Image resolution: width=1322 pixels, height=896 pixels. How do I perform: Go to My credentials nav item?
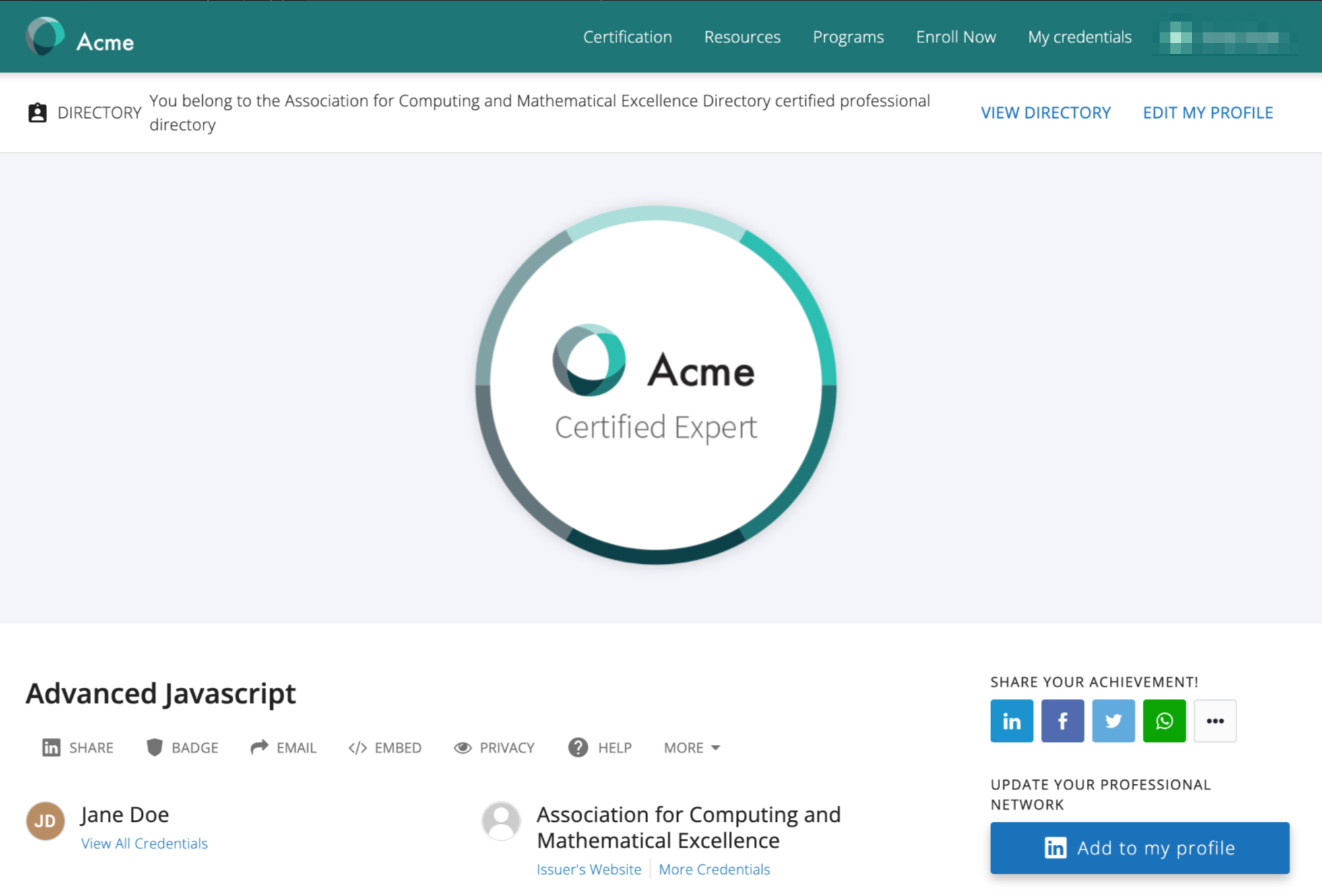tap(1079, 37)
